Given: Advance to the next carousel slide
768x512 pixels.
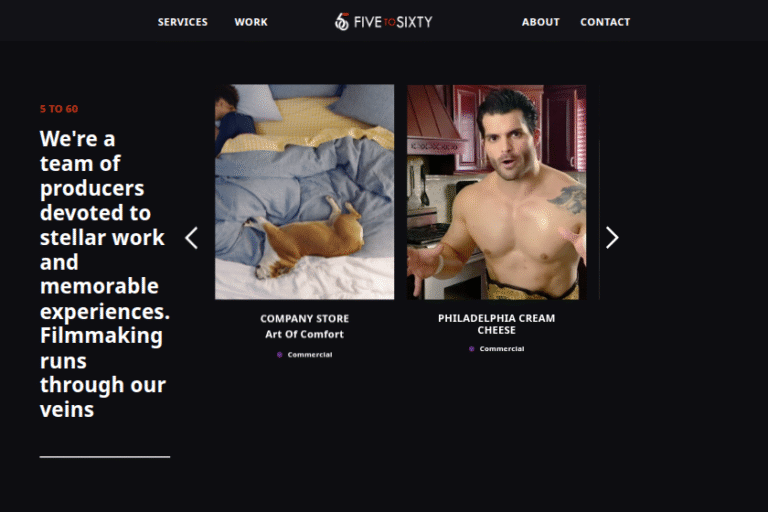Looking at the screenshot, I should pos(612,238).
